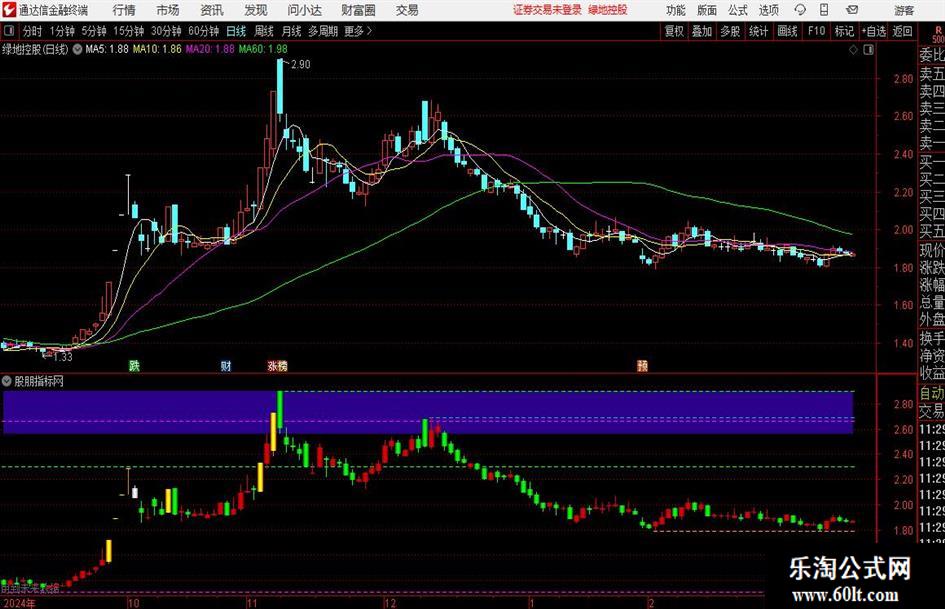Image resolution: width=945 pixels, height=609 pixels.
Task: Expand the 更多 periods chevron
Action: (369, 31)
